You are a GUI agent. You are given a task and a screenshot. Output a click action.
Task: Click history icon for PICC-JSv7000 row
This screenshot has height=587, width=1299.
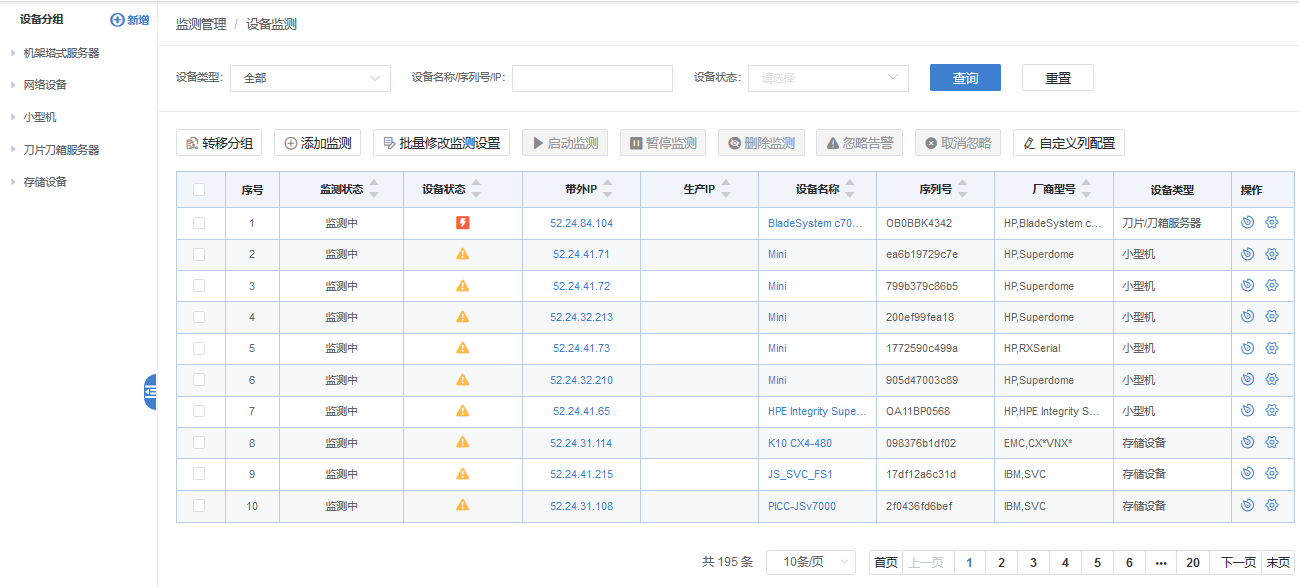point(1247,505)
